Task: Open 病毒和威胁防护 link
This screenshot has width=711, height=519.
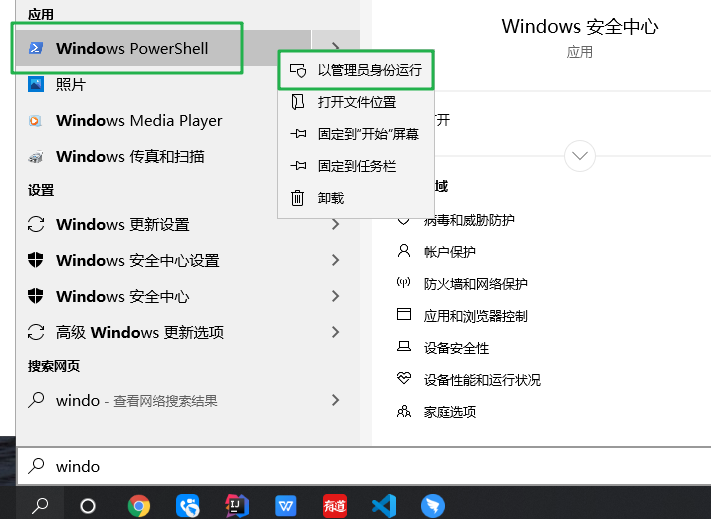Action: [x=469, y=220]
